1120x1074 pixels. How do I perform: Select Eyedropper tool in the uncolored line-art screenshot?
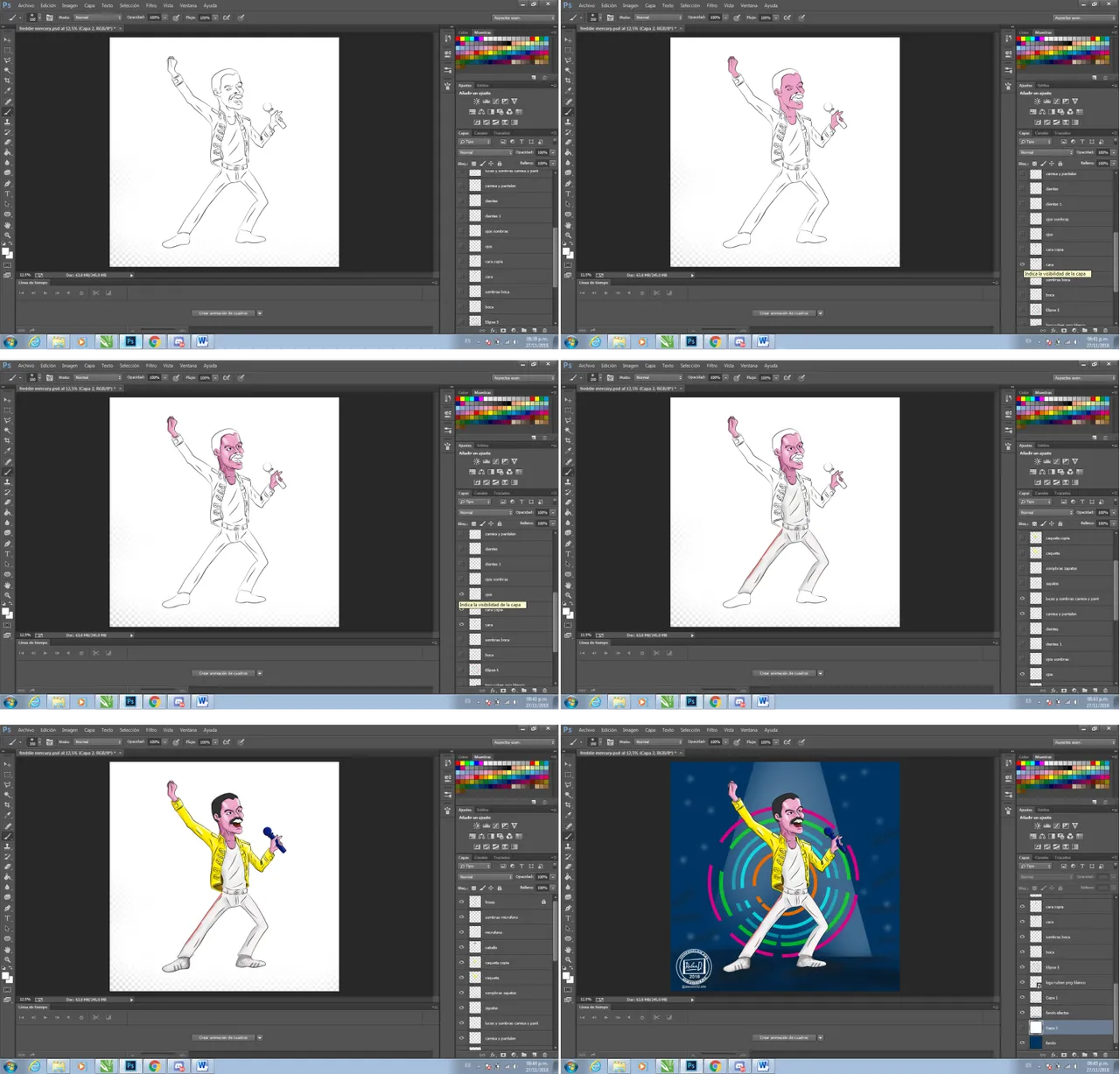coord(7,91)
